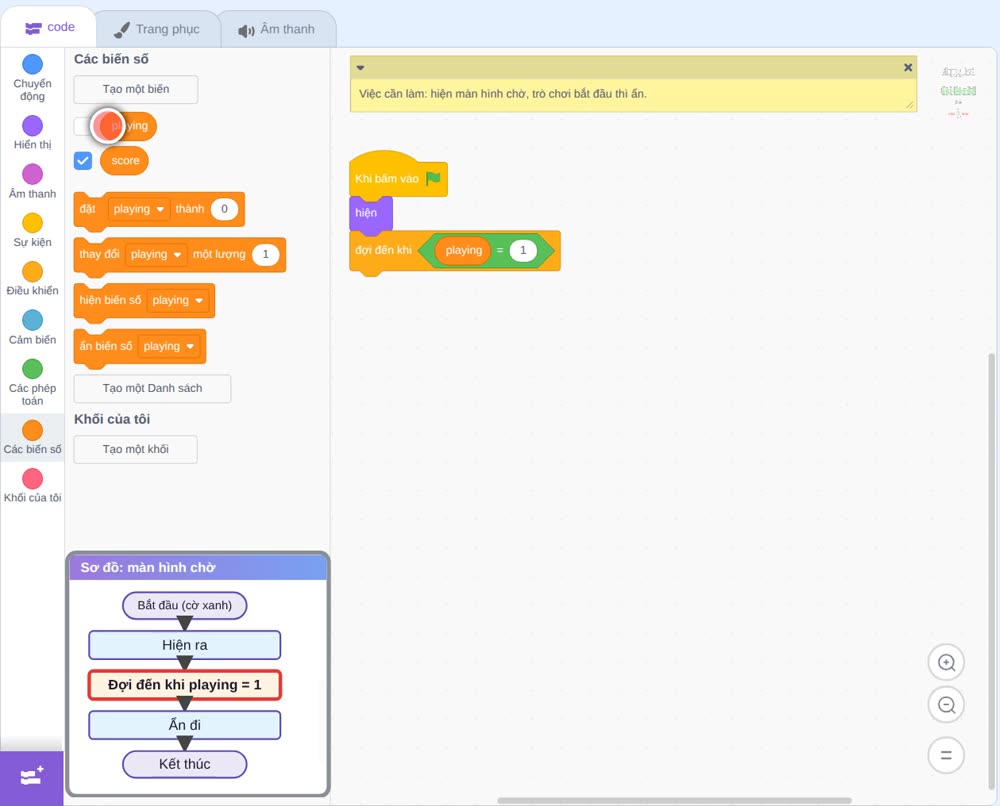Viewport: 1000px width, 806px height.
Task: Zoom out of the workspace
Action: pyautogui.click(x=946, y=705)
